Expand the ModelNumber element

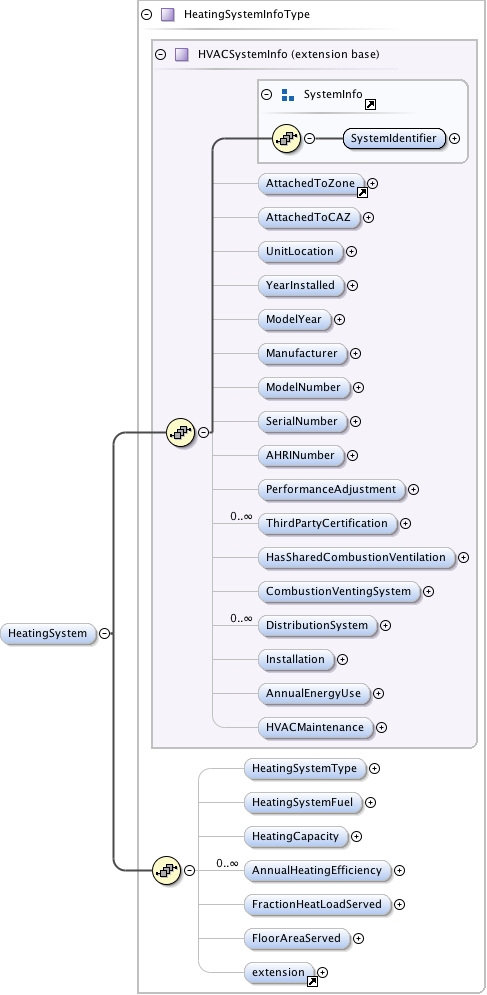[358, 387]
